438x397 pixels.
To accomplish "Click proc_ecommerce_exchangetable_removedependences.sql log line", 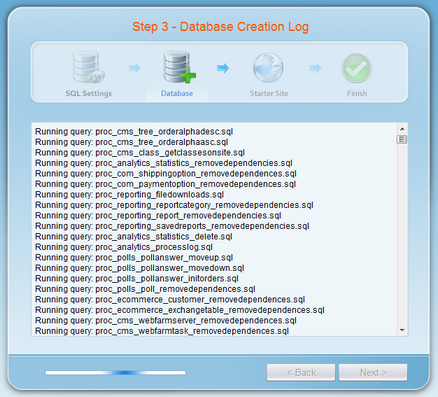I will click(x=180, y=310).
